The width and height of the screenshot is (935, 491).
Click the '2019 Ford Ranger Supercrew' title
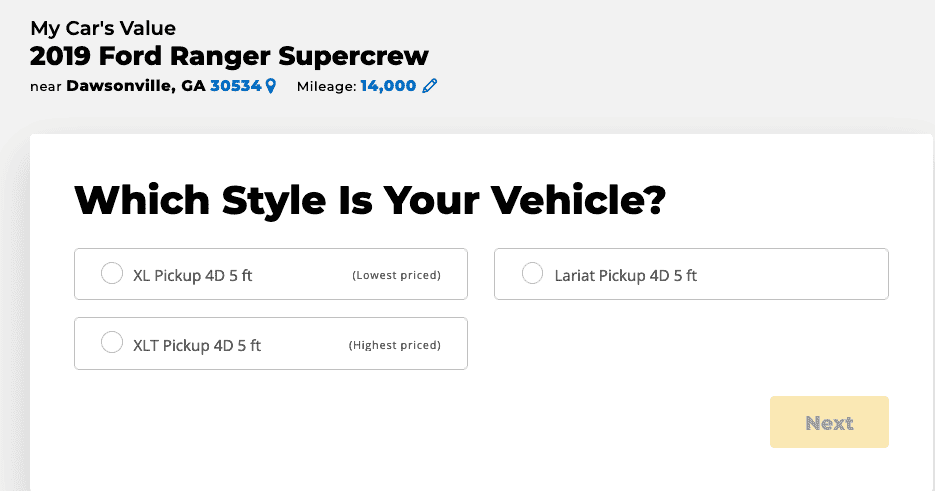coord(229,56)
